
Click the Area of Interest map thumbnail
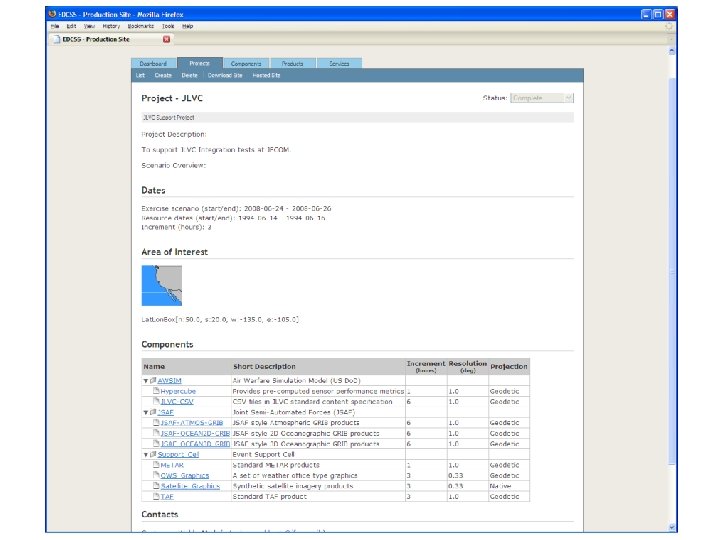162,285
